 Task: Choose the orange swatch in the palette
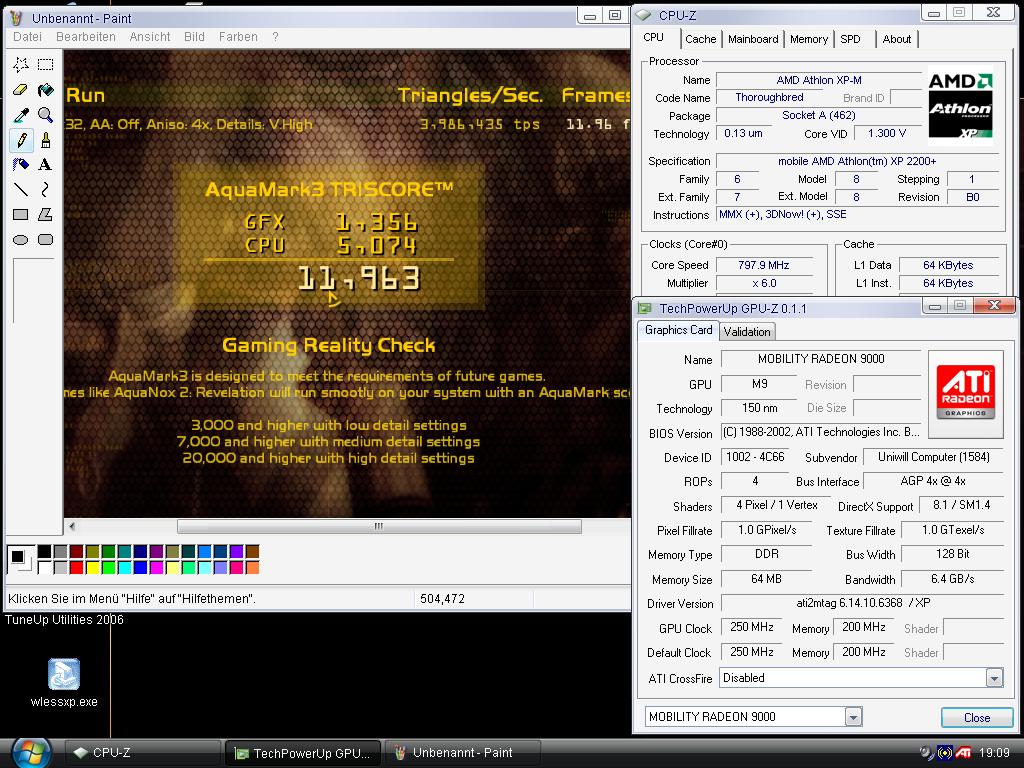click(252, 568)
